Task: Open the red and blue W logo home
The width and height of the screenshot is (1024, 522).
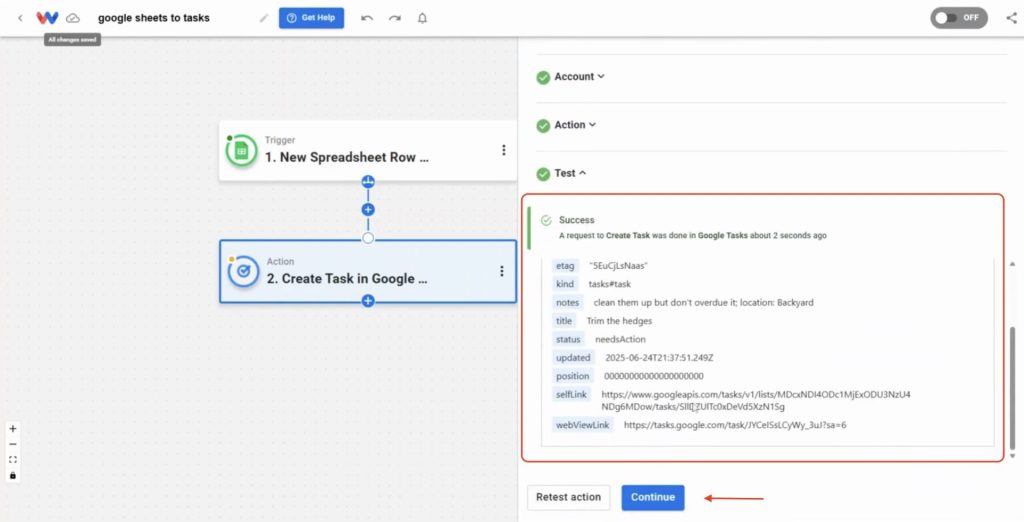Action: point(47,18)
